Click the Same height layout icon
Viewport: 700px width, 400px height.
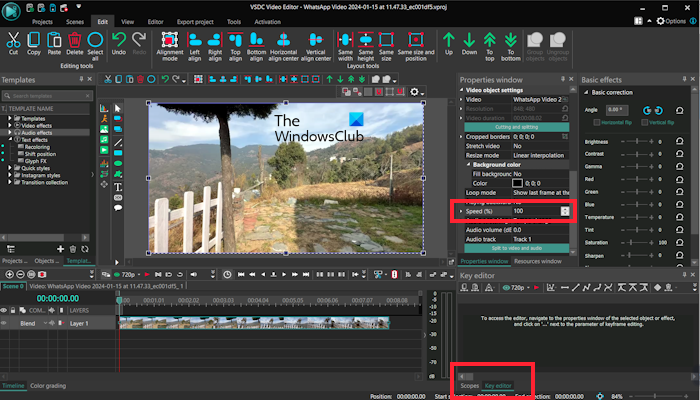coord(366,40)
